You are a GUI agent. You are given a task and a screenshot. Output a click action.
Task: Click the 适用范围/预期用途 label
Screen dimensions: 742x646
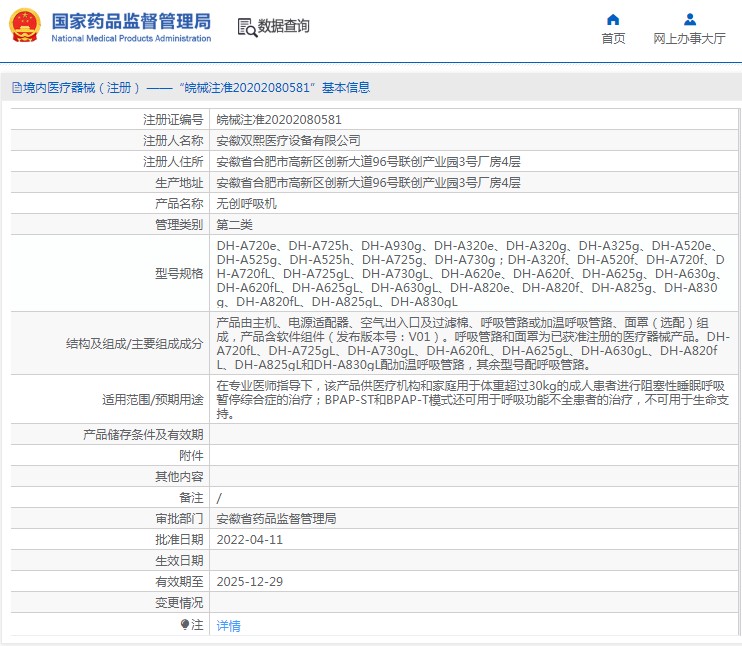tap(152, 400)
